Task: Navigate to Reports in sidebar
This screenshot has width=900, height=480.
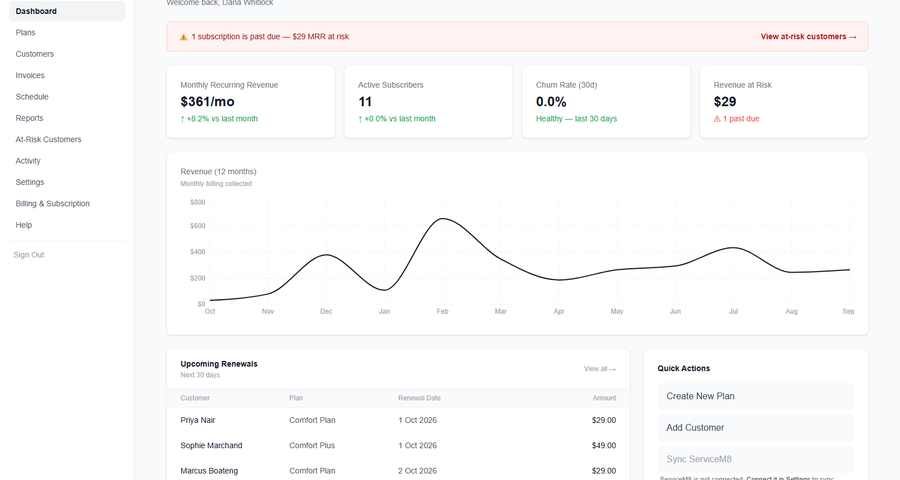Action: coord(67,118)
